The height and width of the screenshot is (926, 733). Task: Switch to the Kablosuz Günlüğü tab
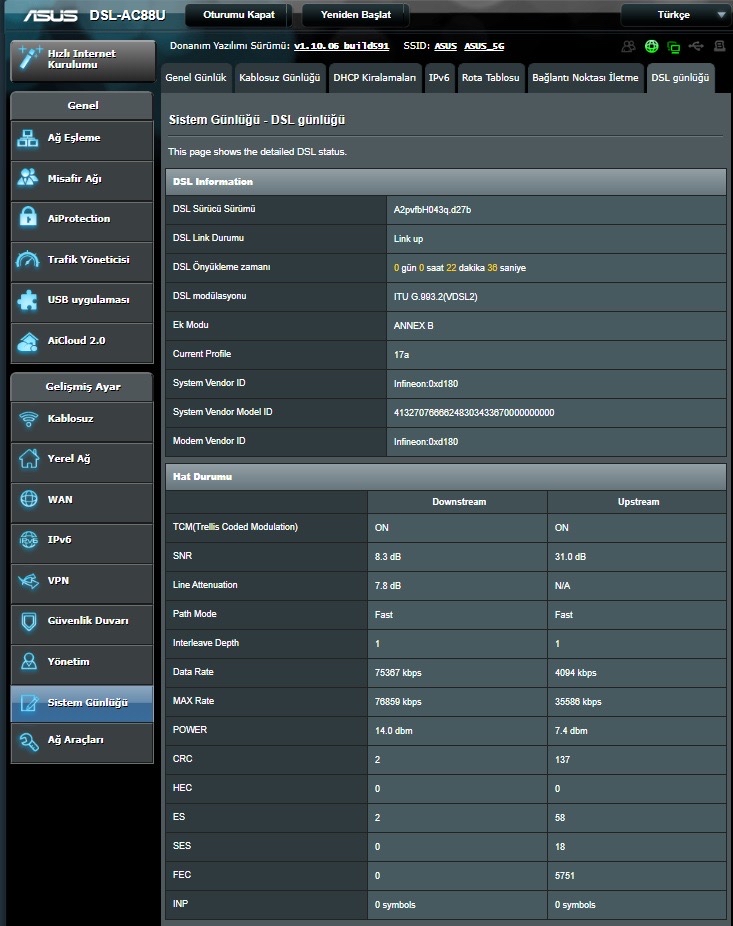[x=279, y=78]
